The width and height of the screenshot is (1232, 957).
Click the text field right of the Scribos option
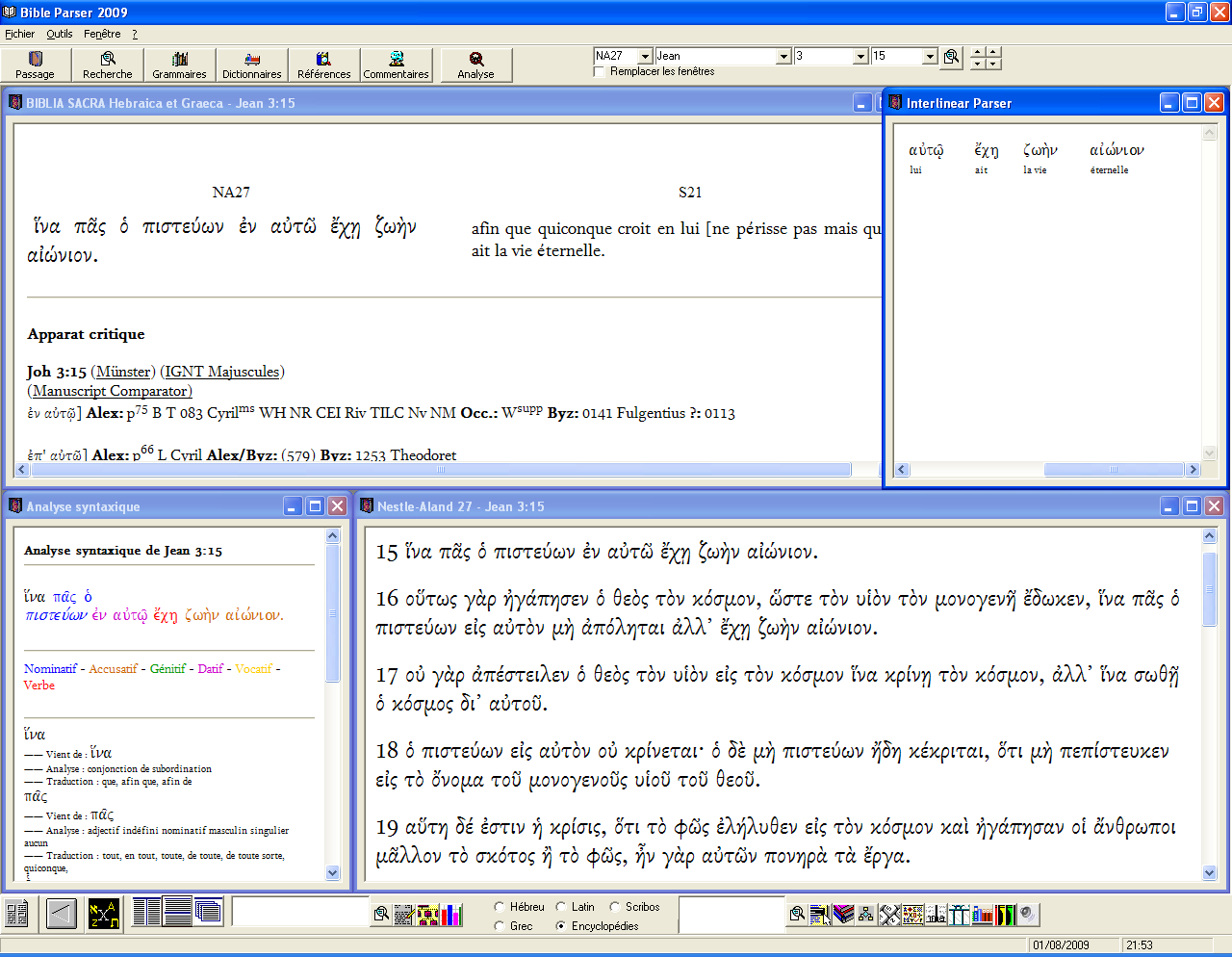[731, 914]
